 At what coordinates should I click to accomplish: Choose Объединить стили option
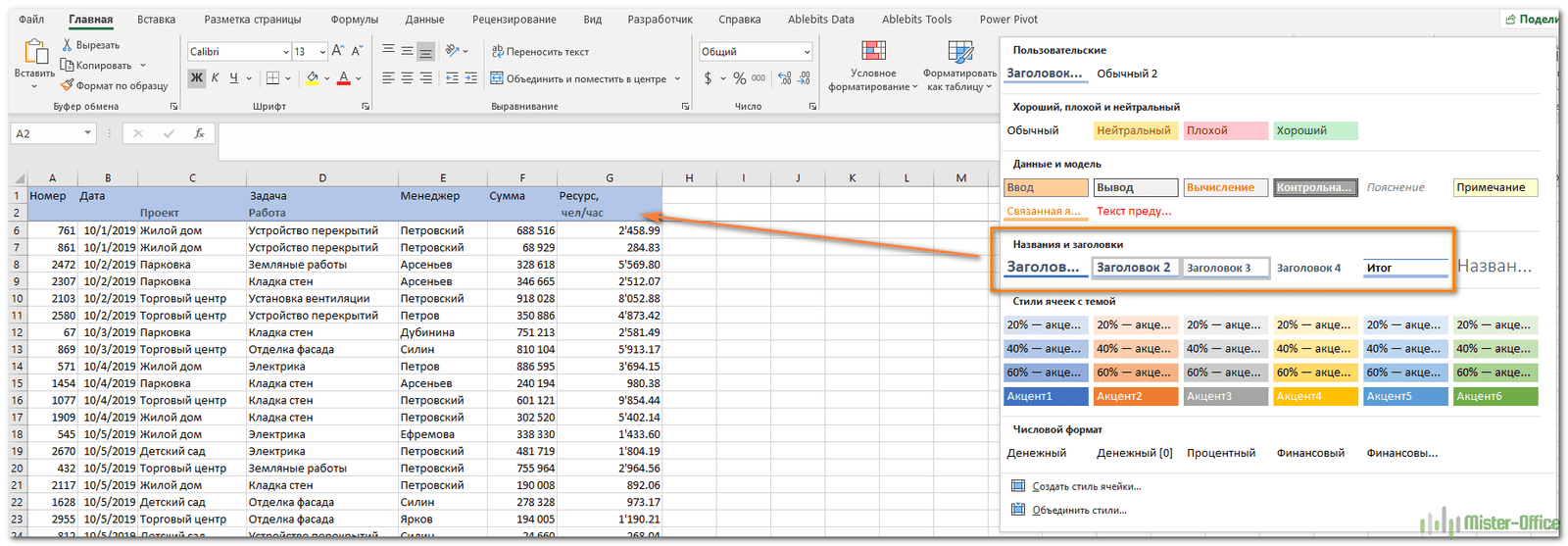(x=1079, y=510)
